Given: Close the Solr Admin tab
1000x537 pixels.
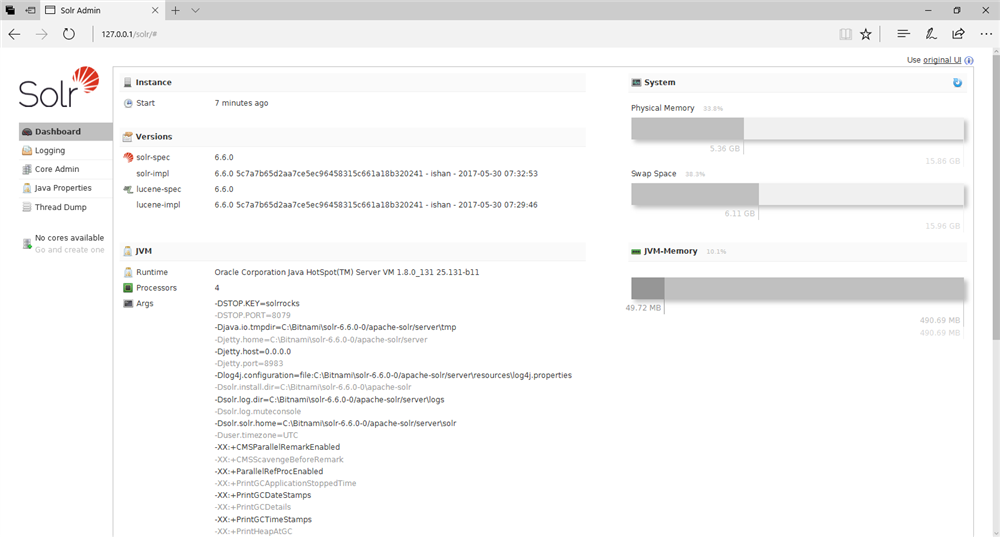Looking at the screenshot, I should point(155,10).
